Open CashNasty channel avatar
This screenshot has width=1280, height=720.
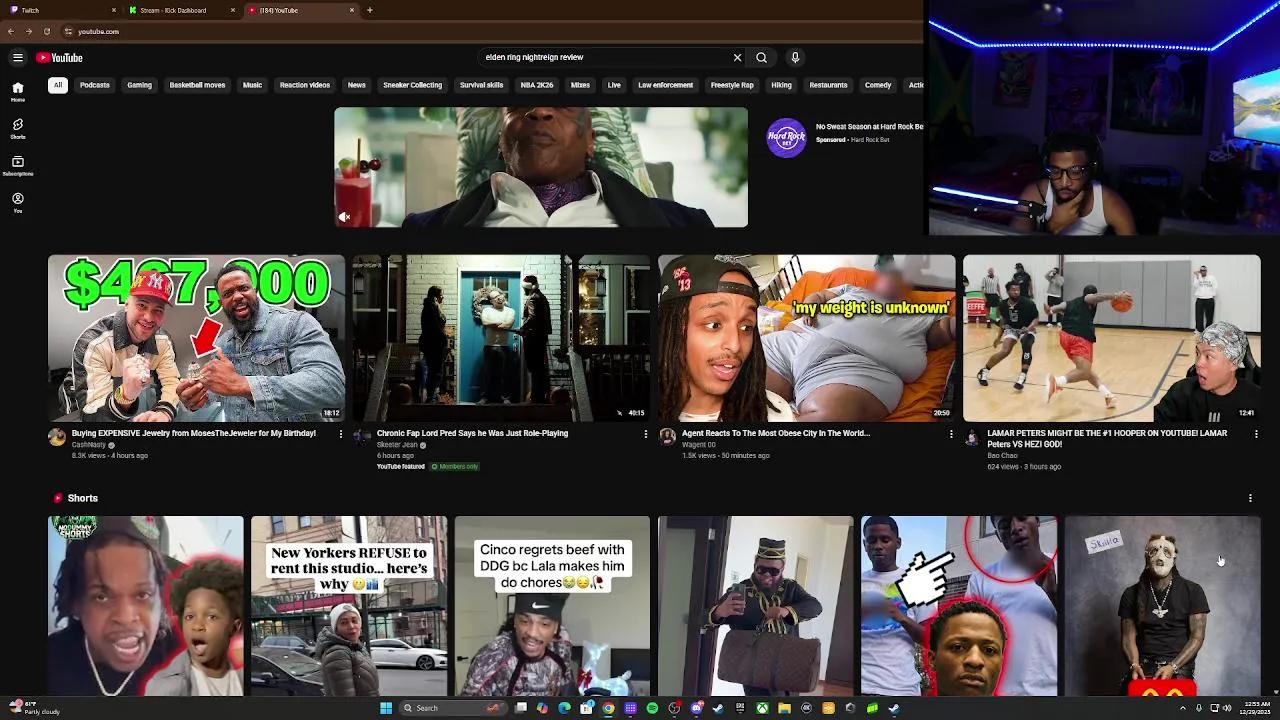click(57, 437)
